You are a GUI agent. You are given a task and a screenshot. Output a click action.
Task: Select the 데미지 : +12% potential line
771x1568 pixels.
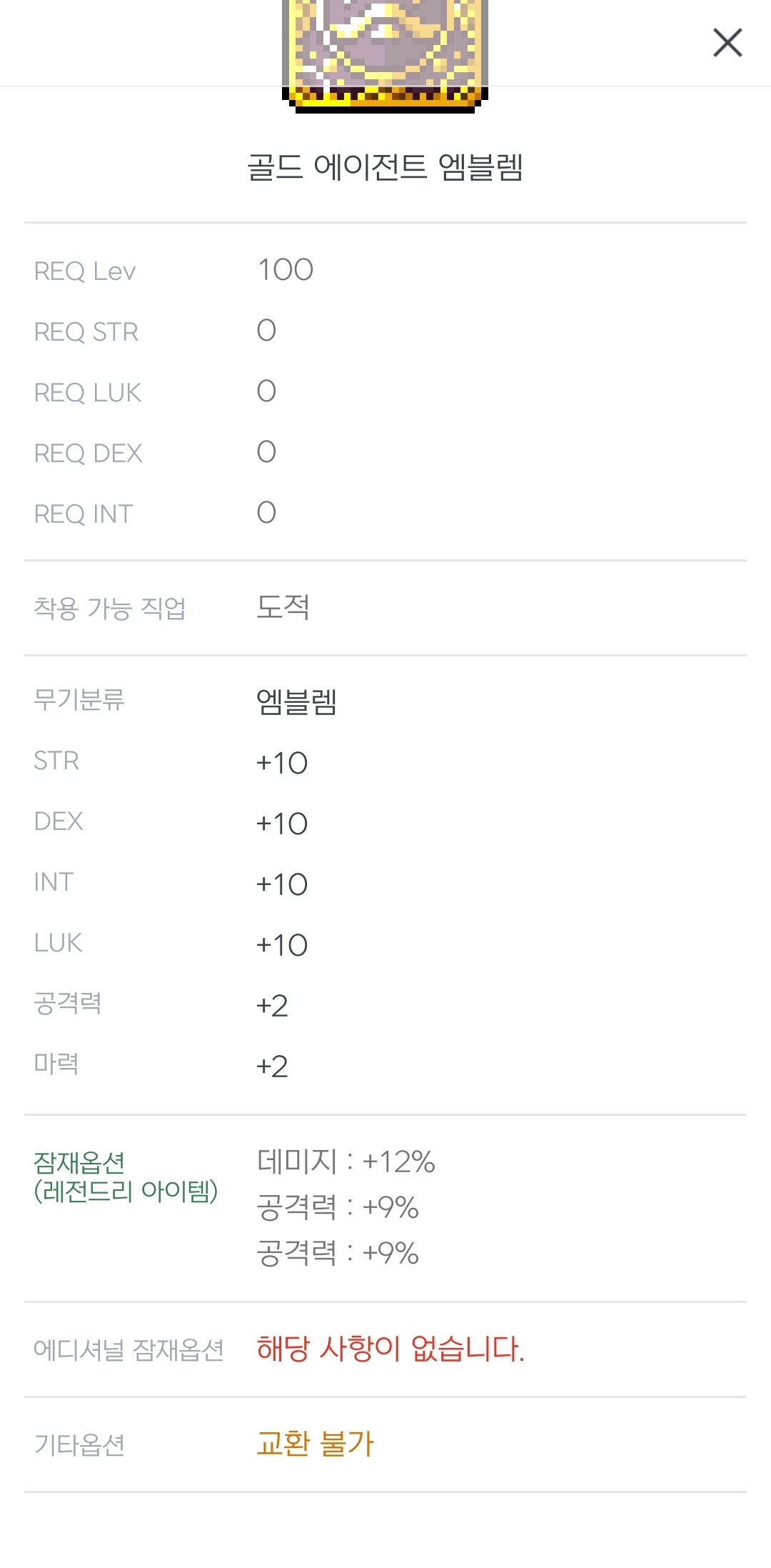tap(346, 1162)
